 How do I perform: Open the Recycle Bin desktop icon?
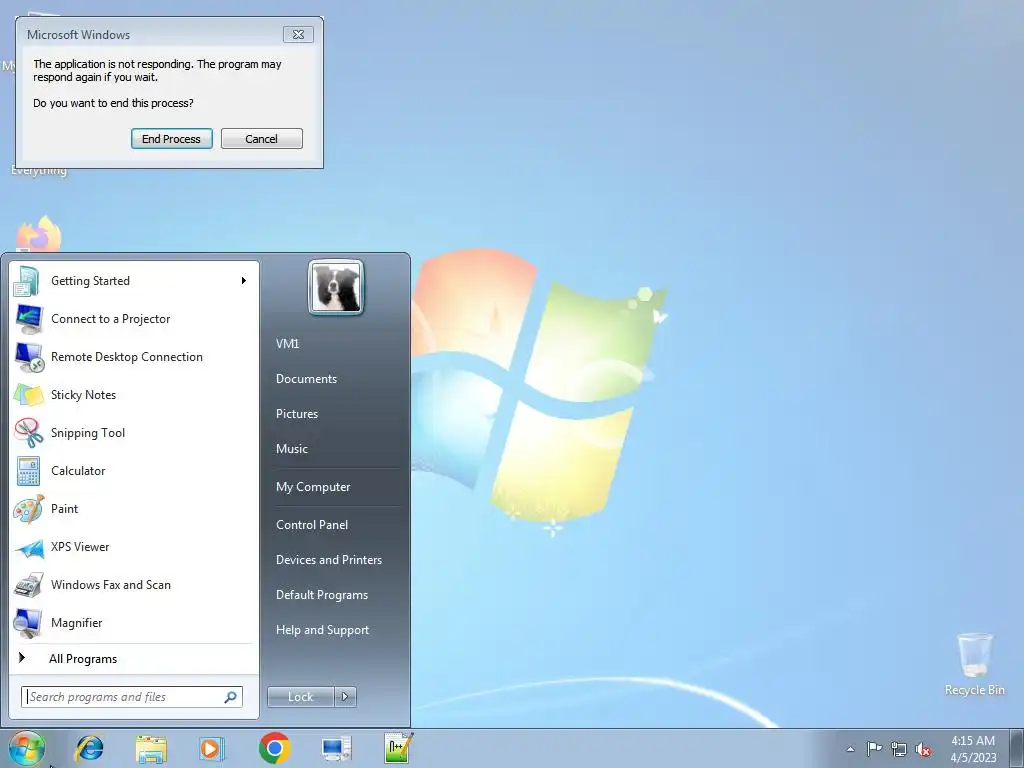[x=974, y=655]
